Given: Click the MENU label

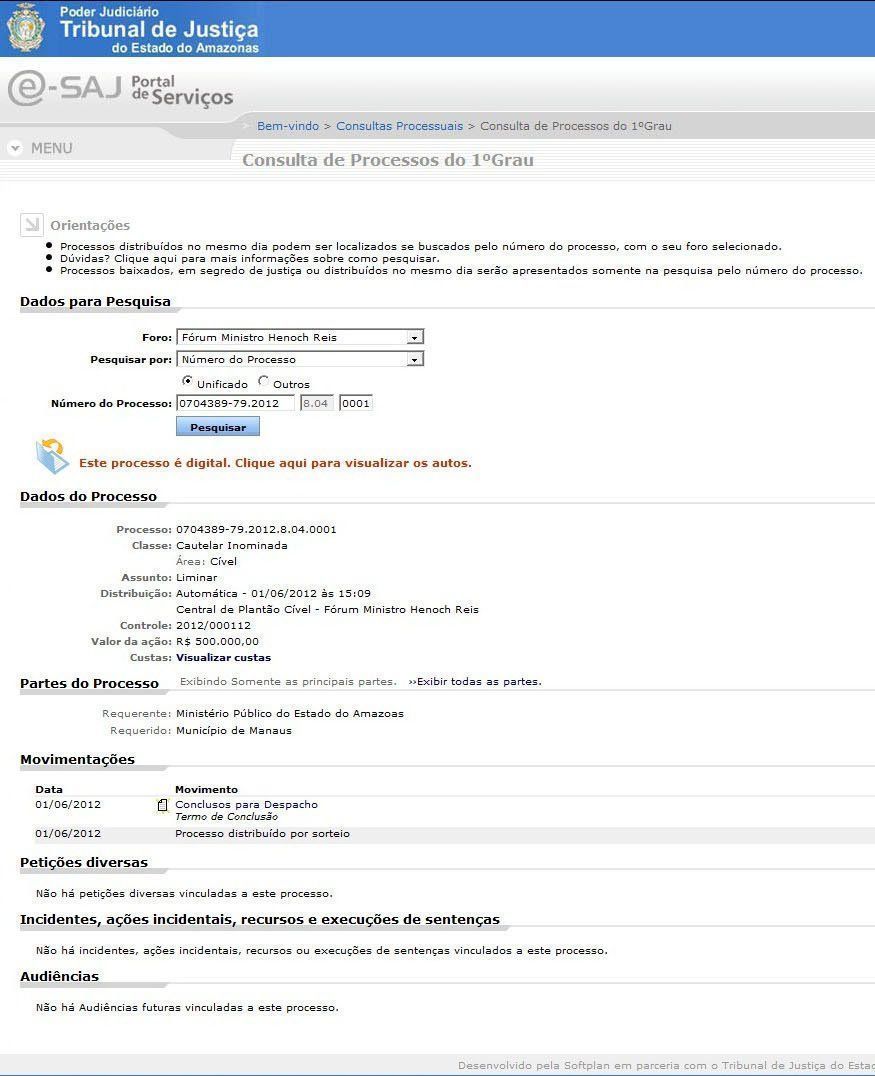Looking at the screenshot, I should [x=51, y=148].
